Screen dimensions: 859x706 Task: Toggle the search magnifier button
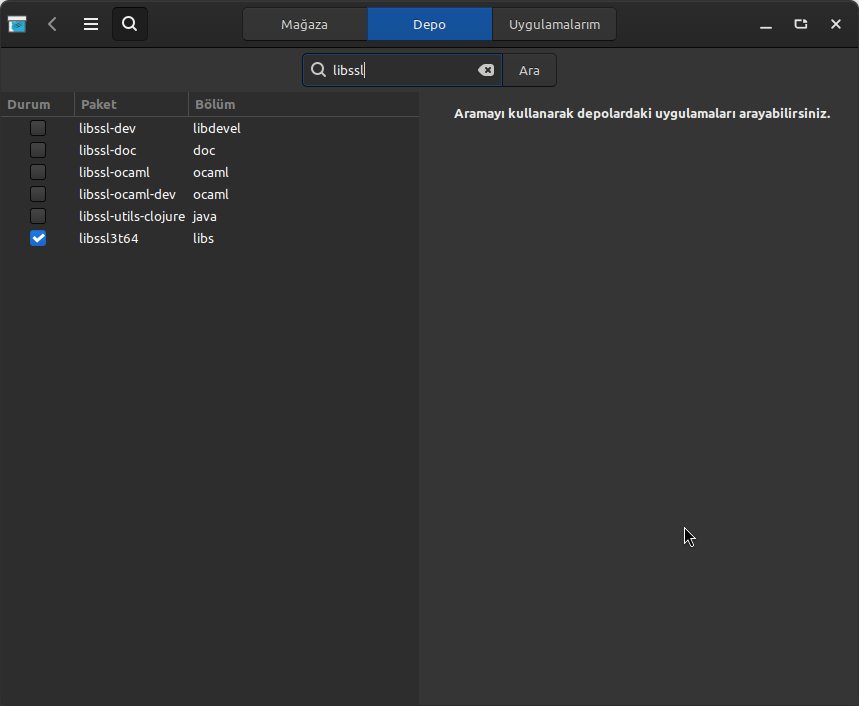pyautogui.click(x=130, y=24)
